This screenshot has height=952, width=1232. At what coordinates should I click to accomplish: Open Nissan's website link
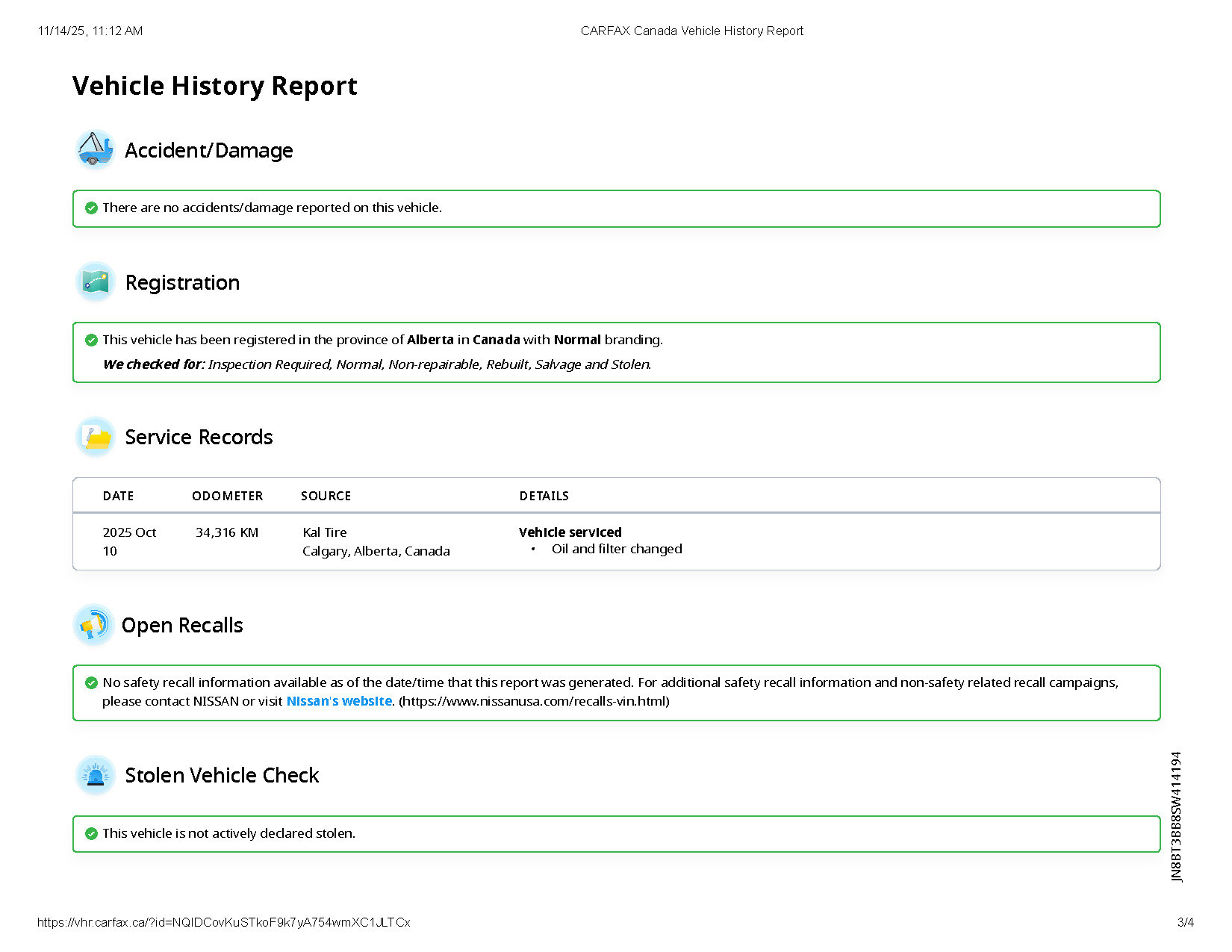tap(339, 701)
